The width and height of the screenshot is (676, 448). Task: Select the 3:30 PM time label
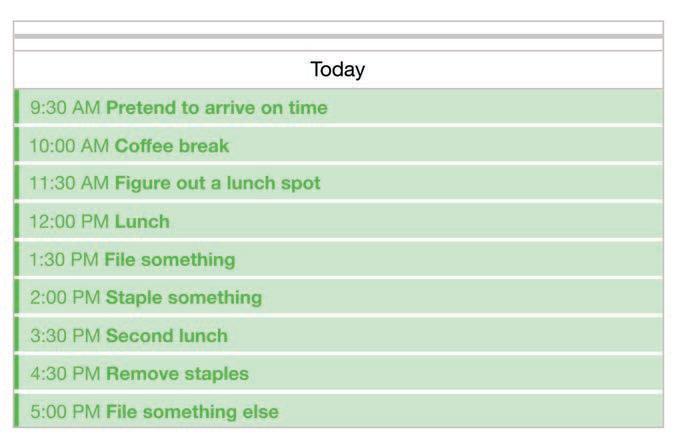(65, 336)
